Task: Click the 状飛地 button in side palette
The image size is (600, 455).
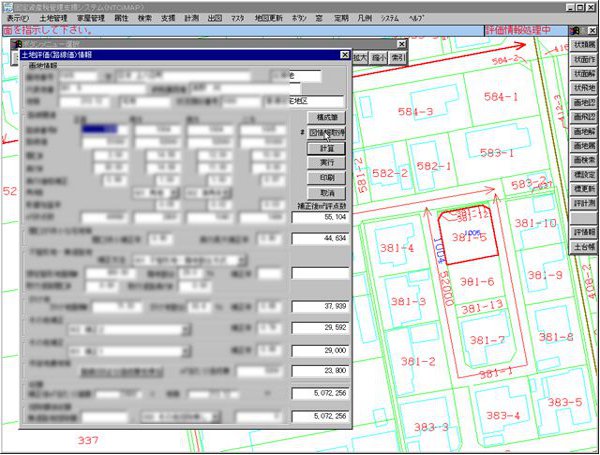Action: point(584,88)
